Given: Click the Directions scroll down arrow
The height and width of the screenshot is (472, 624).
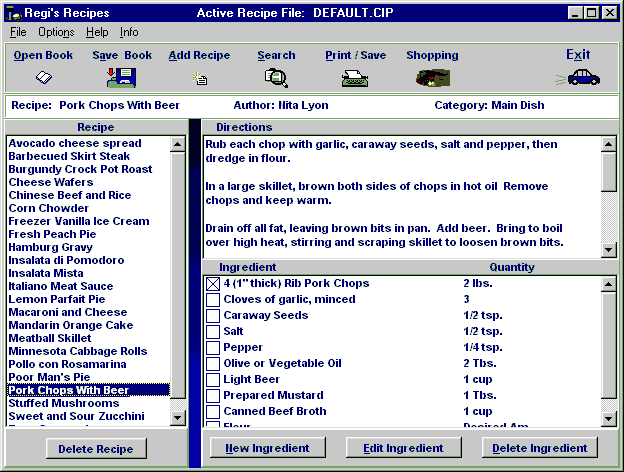Looking at the screenshot, I should tap(608, 250).
